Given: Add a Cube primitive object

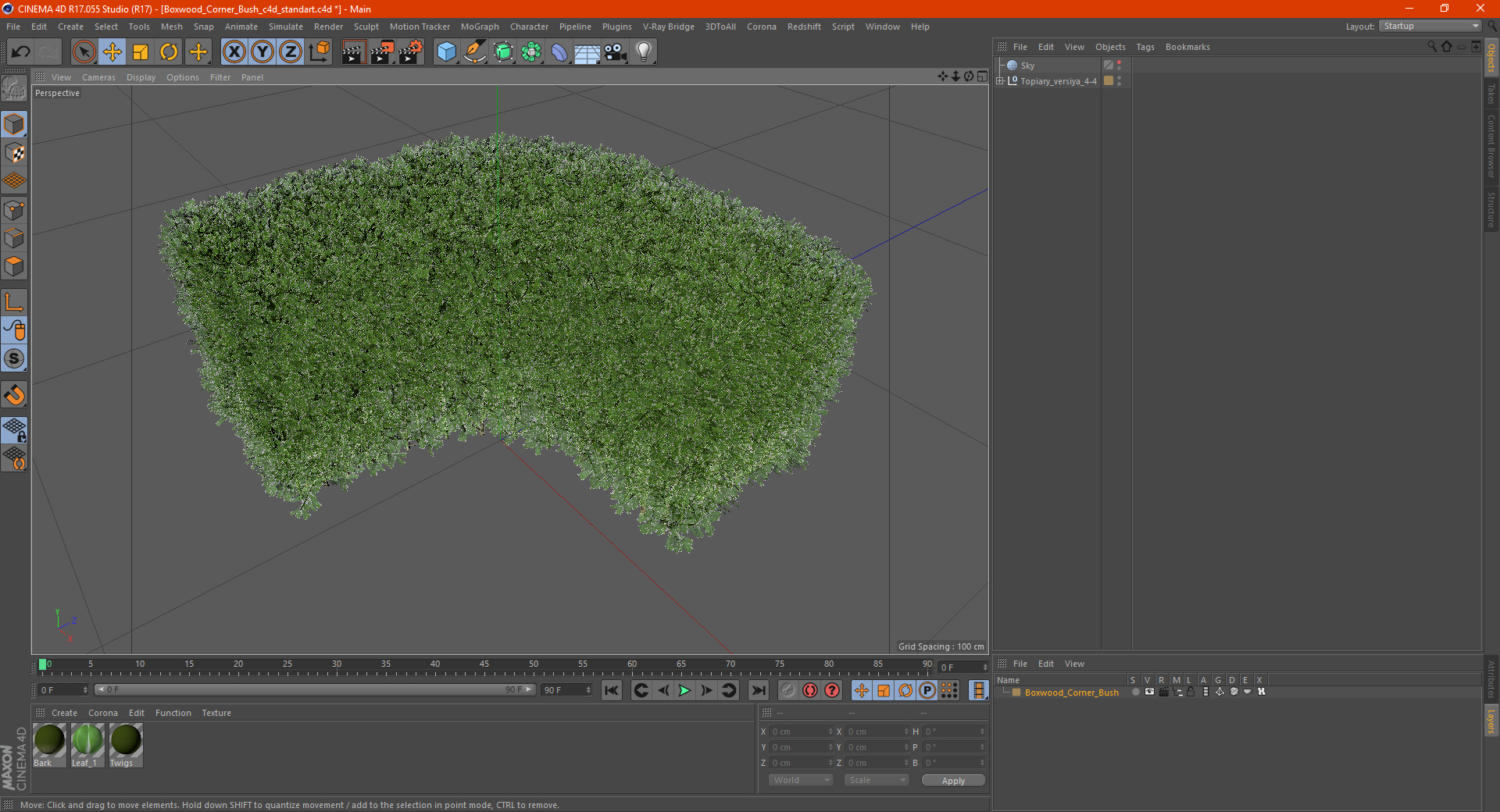Looking at the screenshot, I should [x=446, y=52].
